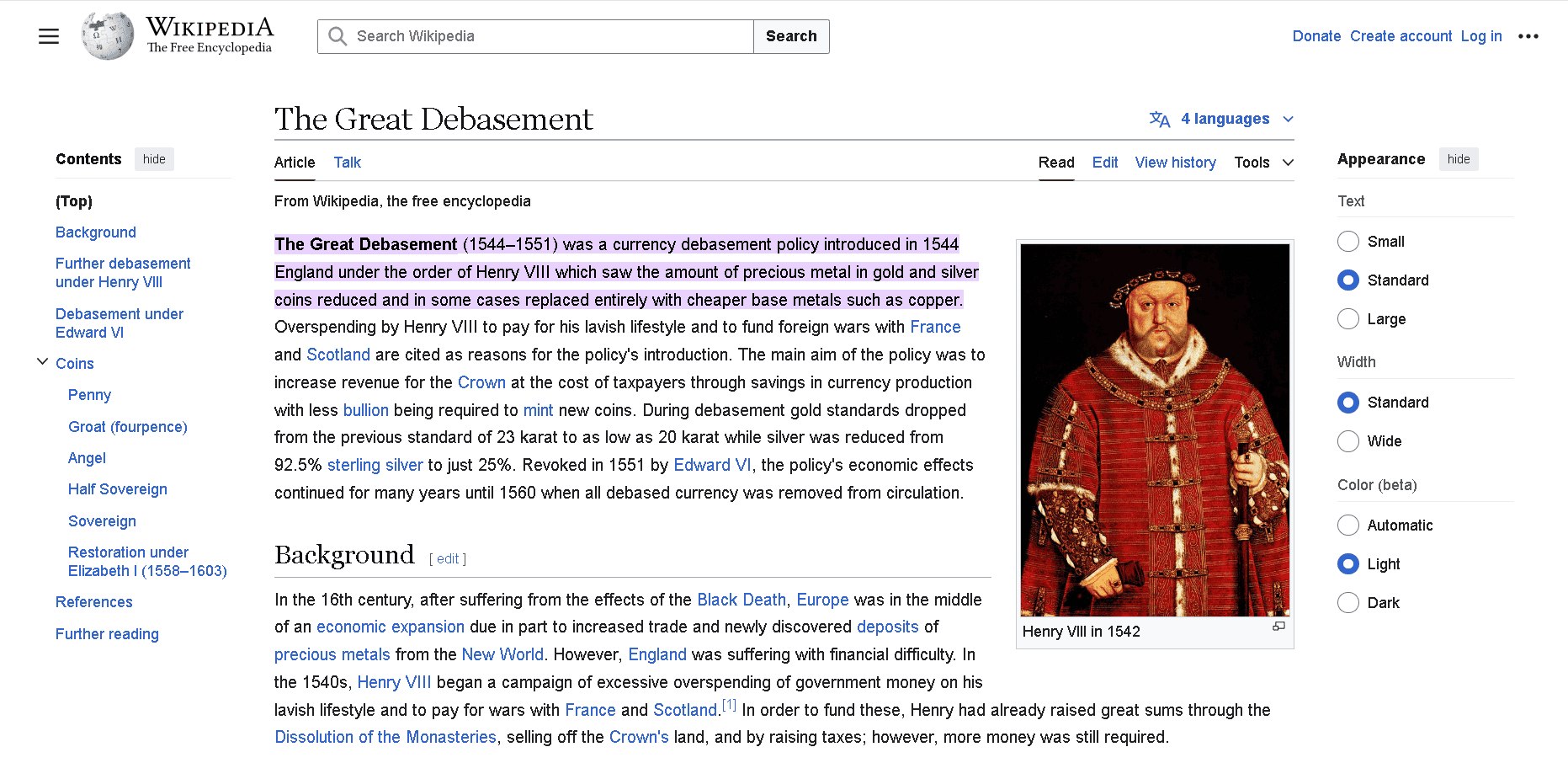Open the Edit tab
The image size is (1568, 763).
(x=1105, y=163)
